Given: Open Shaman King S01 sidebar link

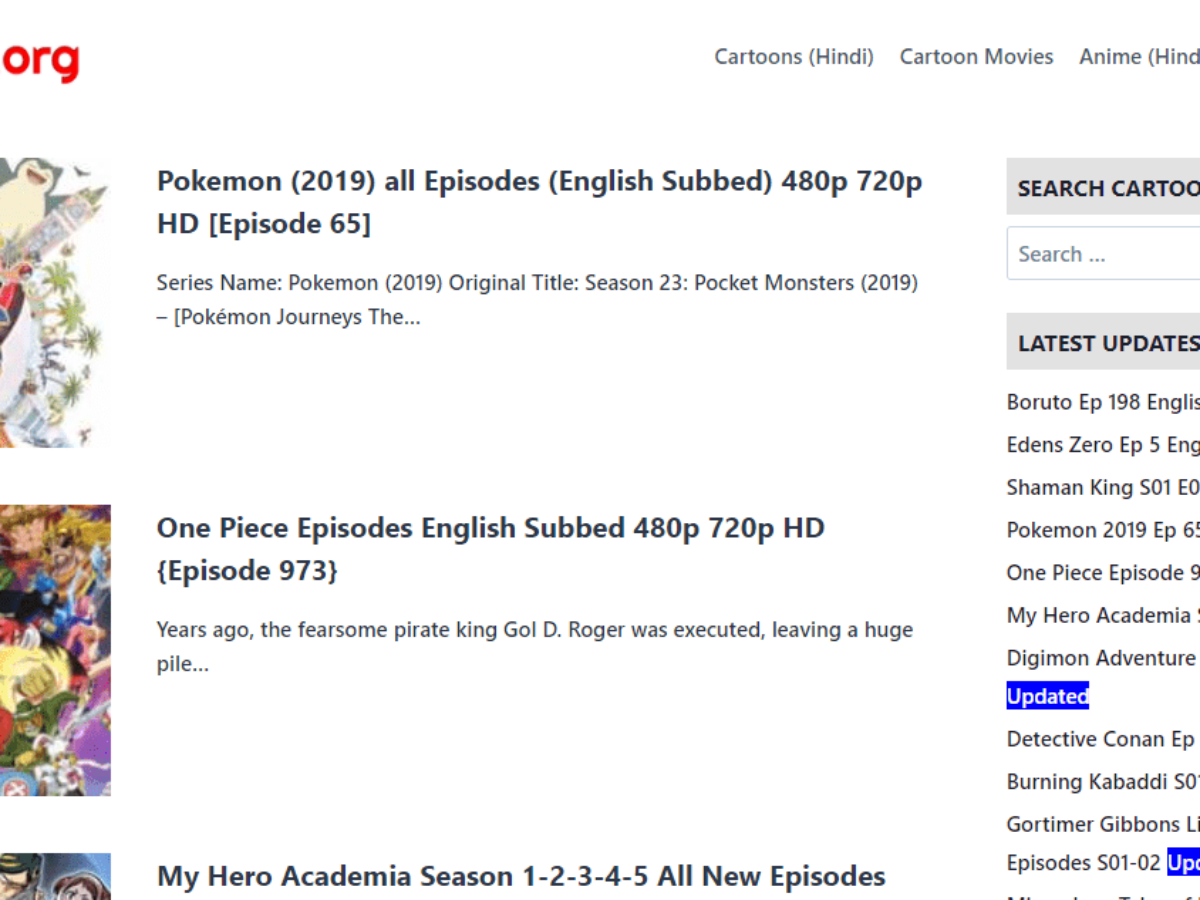Looking at the screenshot, I should pyautogui.click(x=1100, y=487).
